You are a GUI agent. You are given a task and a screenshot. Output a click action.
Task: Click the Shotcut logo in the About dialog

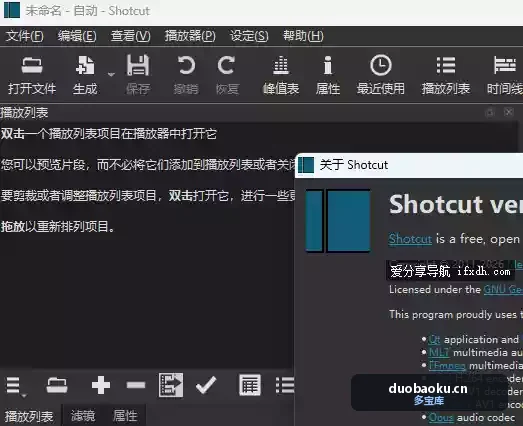pos(338,221)
